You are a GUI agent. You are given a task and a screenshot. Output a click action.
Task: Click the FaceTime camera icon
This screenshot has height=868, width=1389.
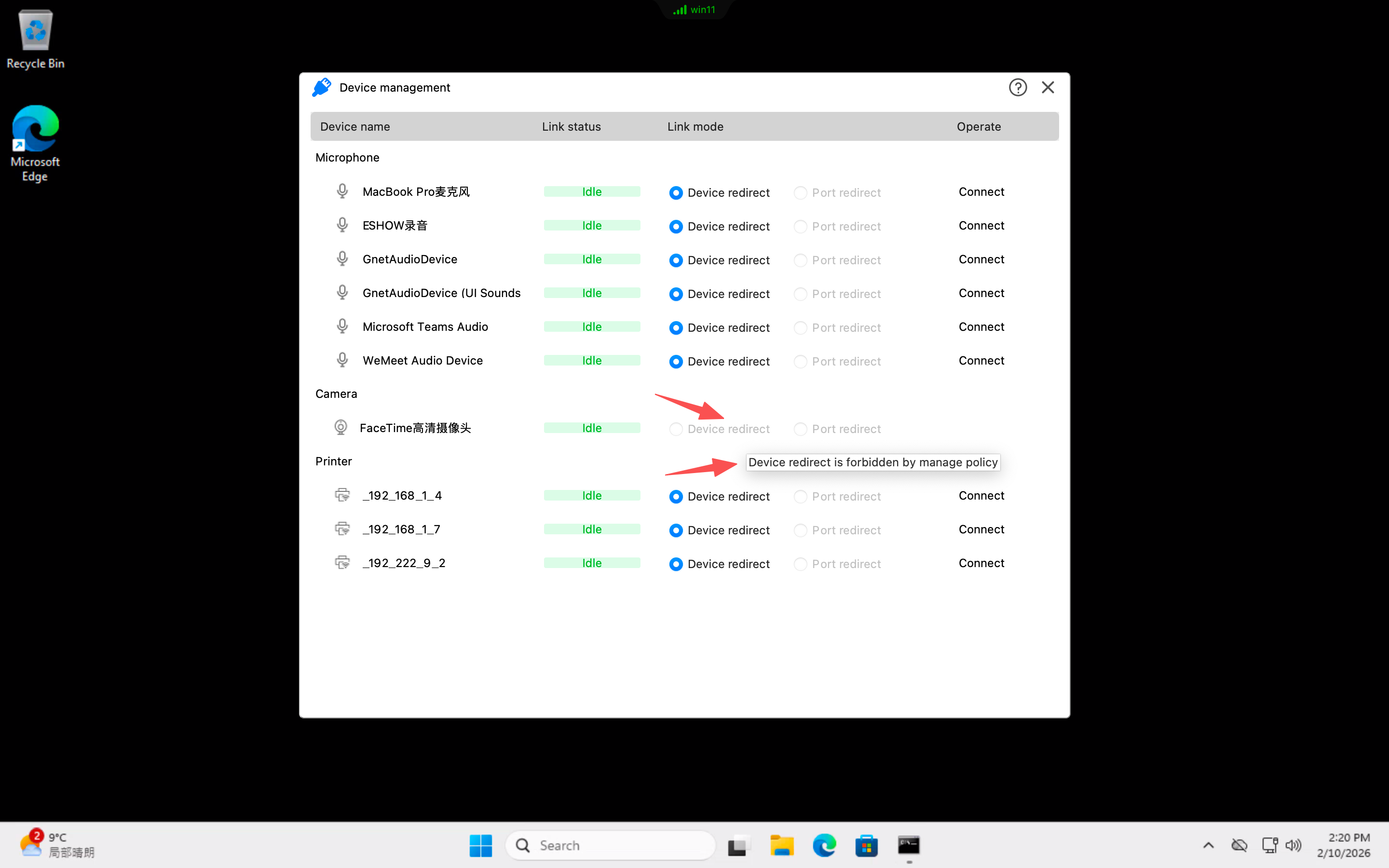coord(341,428)
